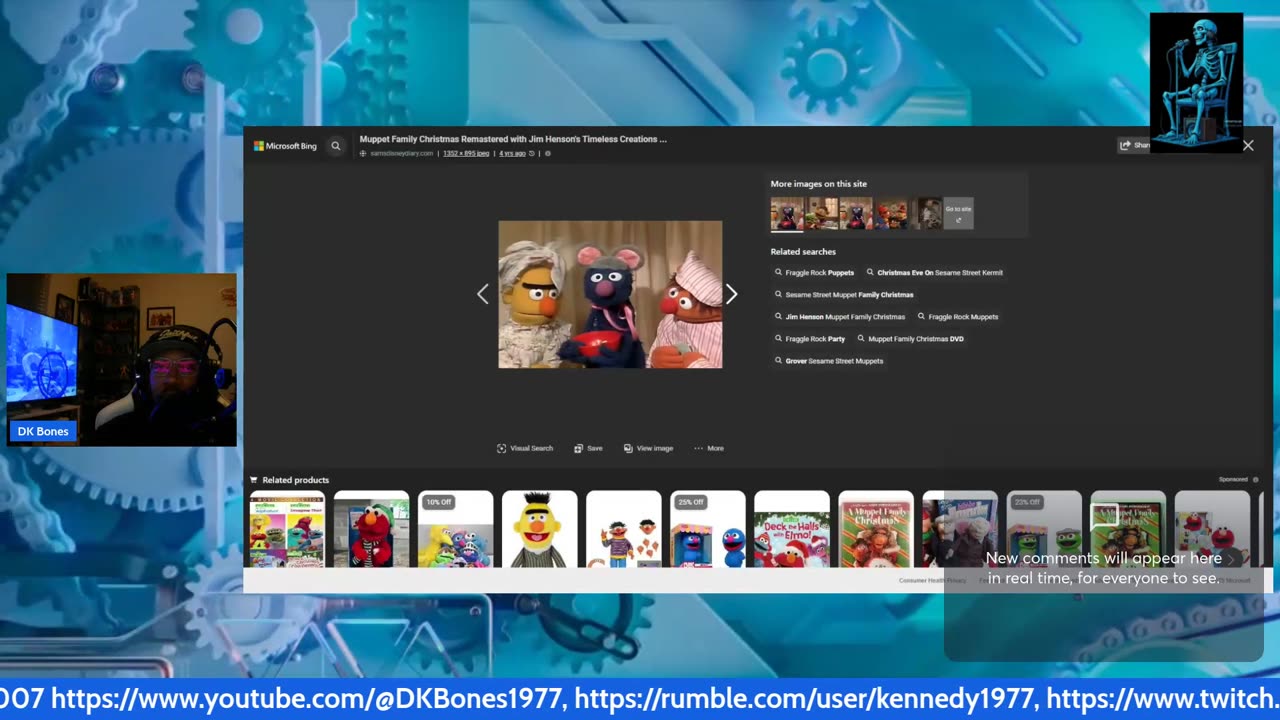This screenshot has width=1280, height=720.
Task: Click the 'Related searches' heading
Action: (803, 252)
